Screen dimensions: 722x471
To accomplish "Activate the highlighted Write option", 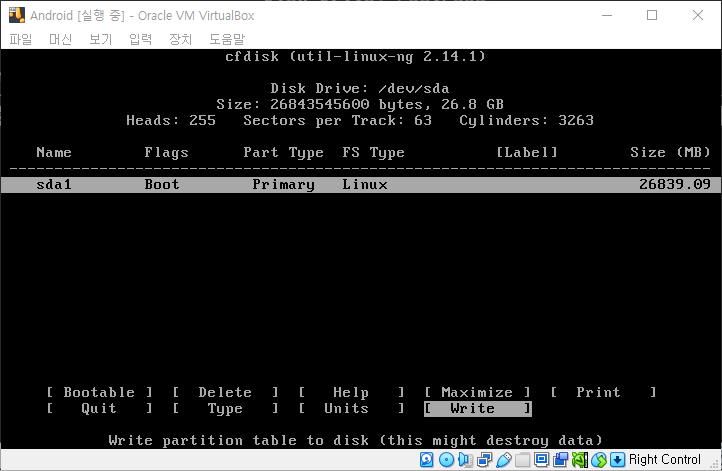I will pos(477,409).
